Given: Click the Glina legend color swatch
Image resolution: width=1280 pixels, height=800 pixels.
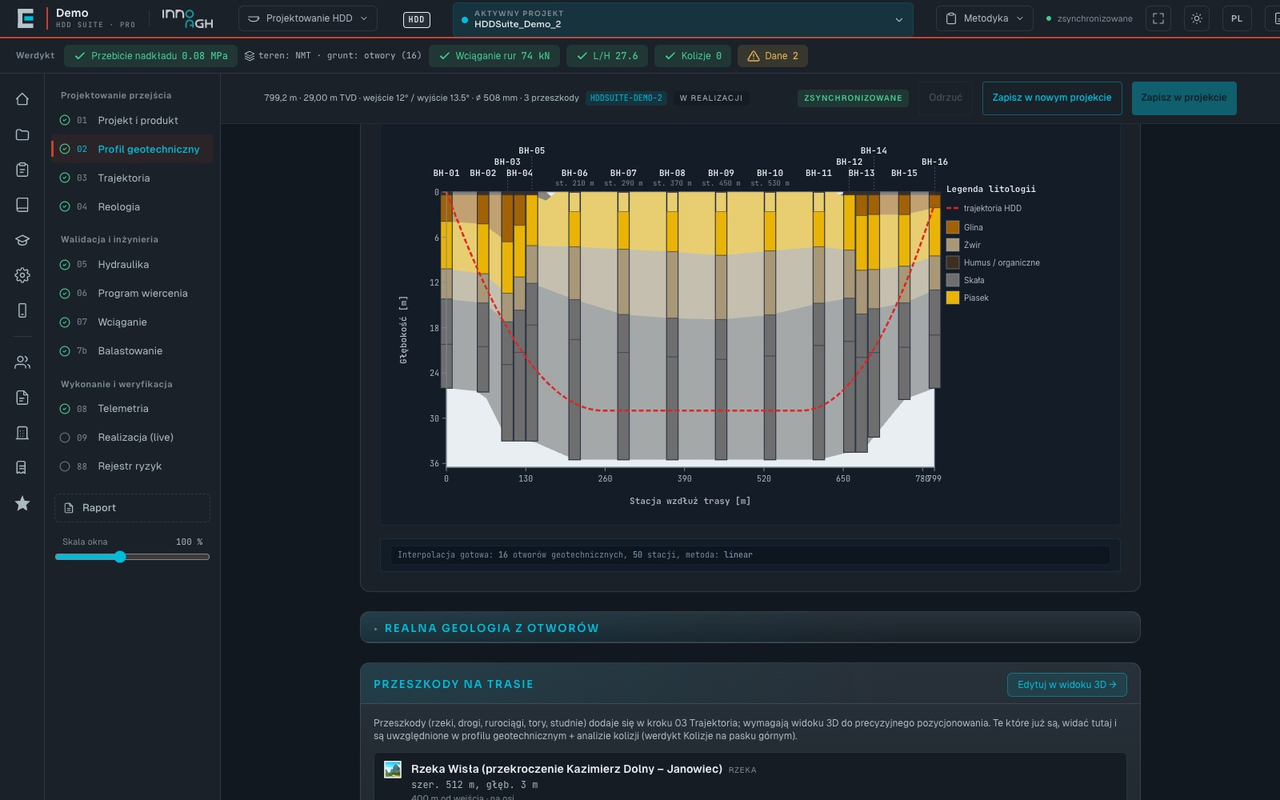Looking at the screenshot, I should click(953, 227).
